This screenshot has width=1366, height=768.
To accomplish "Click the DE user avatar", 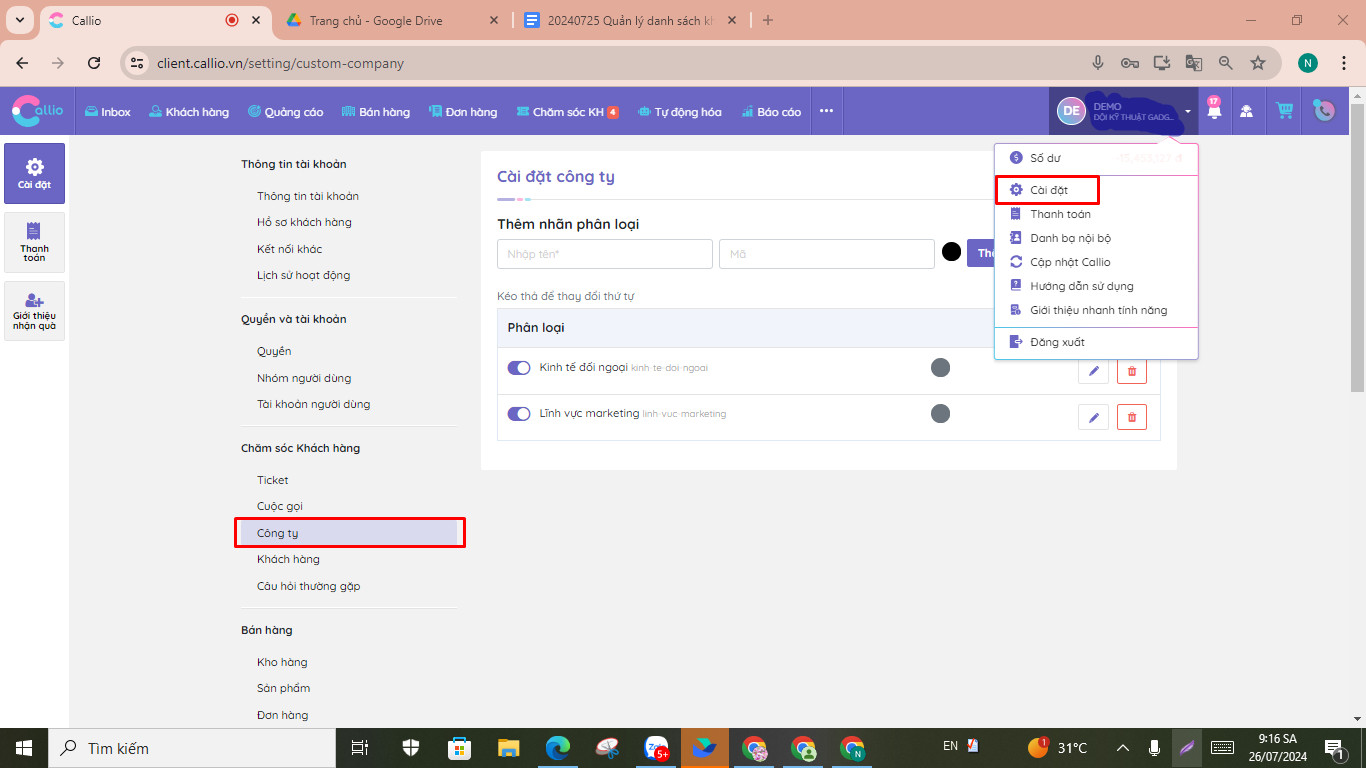I will [x=1071, y=111].
